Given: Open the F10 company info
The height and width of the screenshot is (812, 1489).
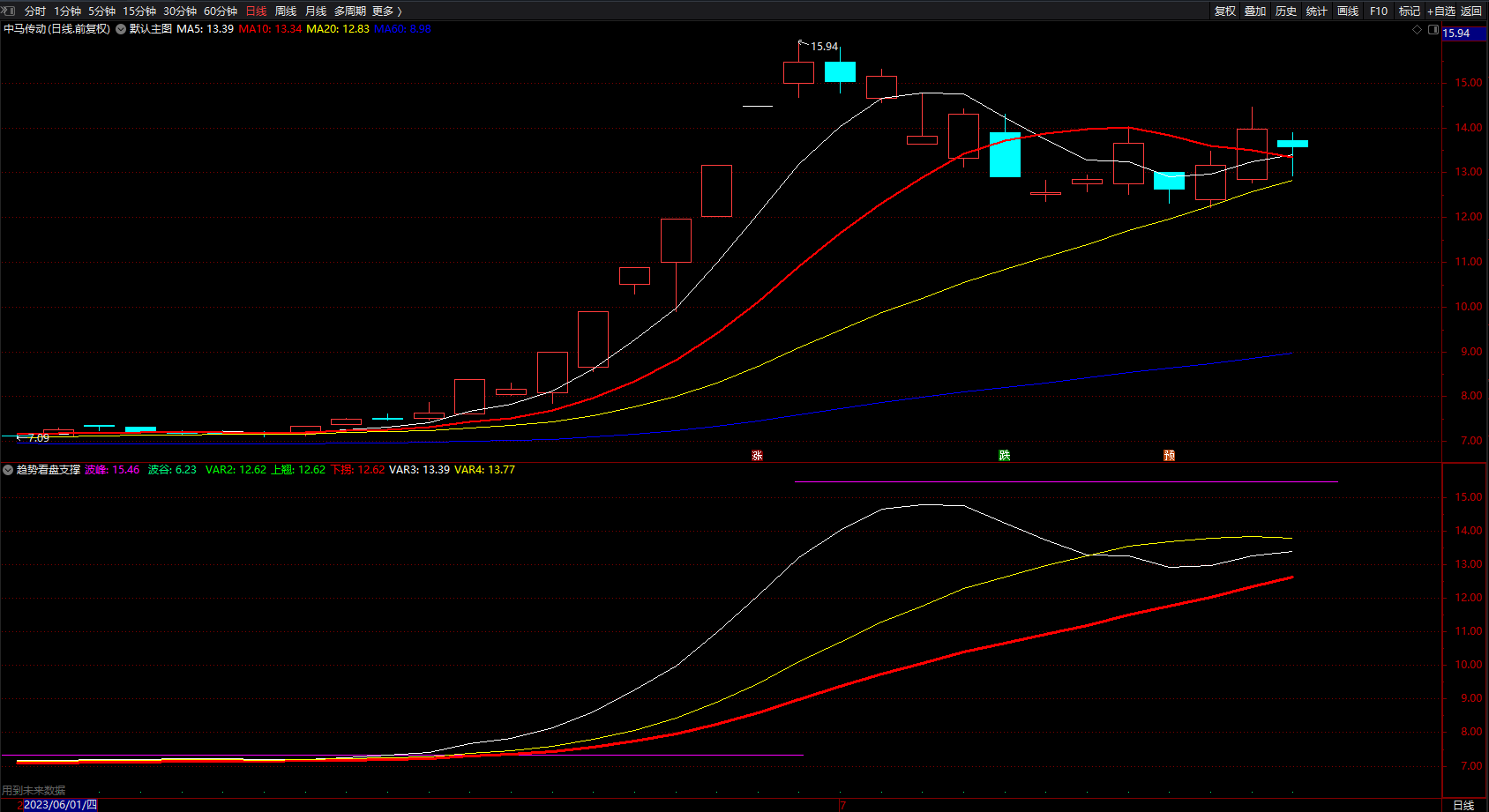Looking at the screenshot, I should [1379, 11].
